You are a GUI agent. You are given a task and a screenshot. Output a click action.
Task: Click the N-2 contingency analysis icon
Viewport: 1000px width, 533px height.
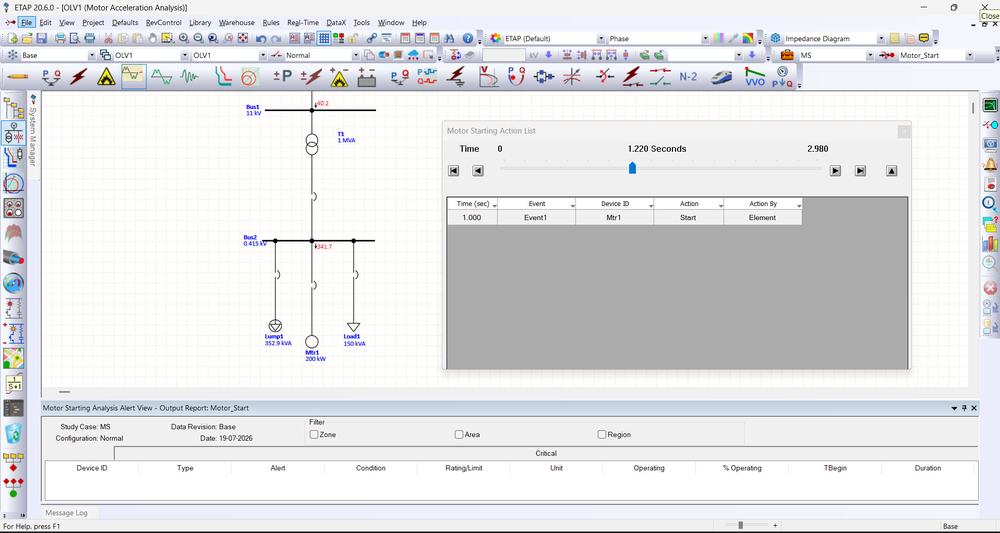[x=688, y=77]
